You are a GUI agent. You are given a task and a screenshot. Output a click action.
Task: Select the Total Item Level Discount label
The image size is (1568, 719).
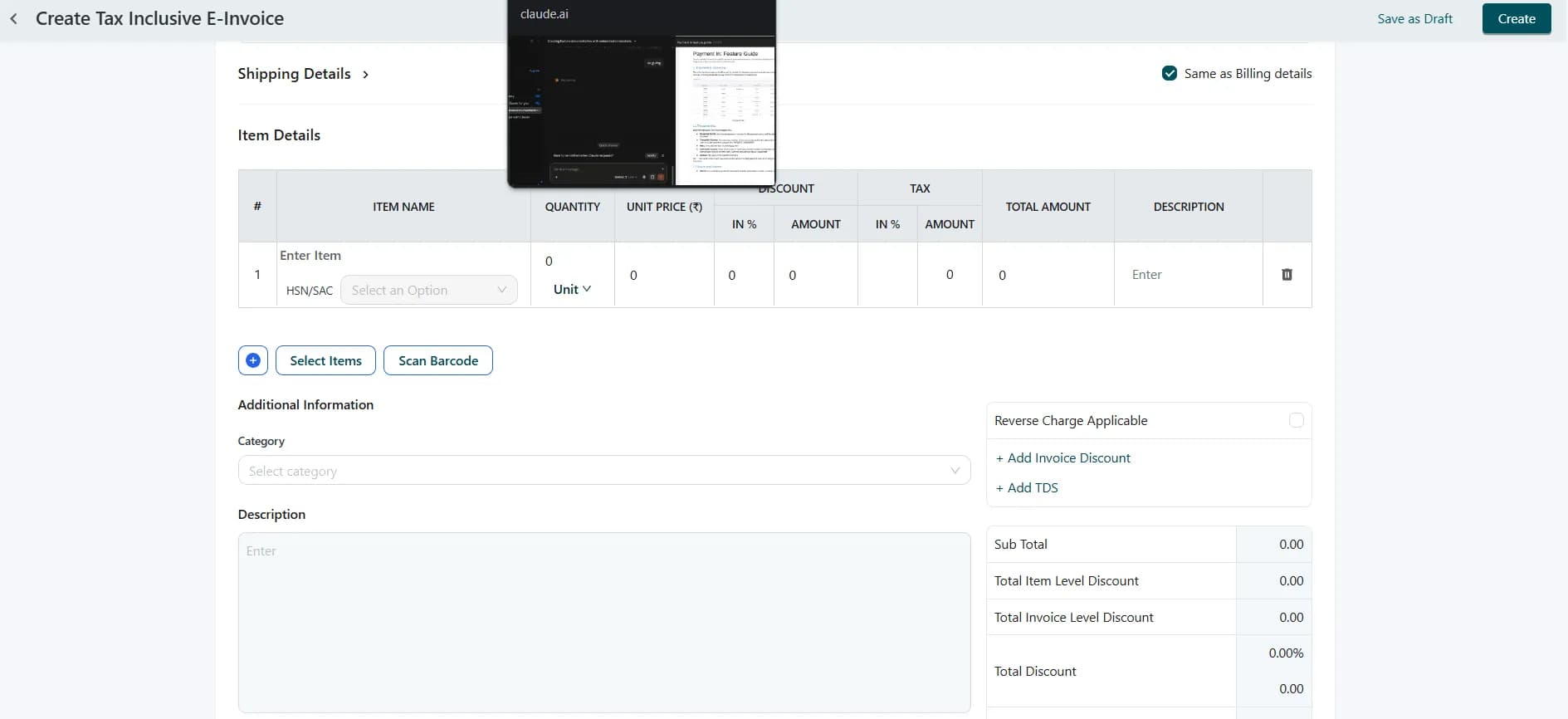pyautogui.click(x=1067, y=580)
